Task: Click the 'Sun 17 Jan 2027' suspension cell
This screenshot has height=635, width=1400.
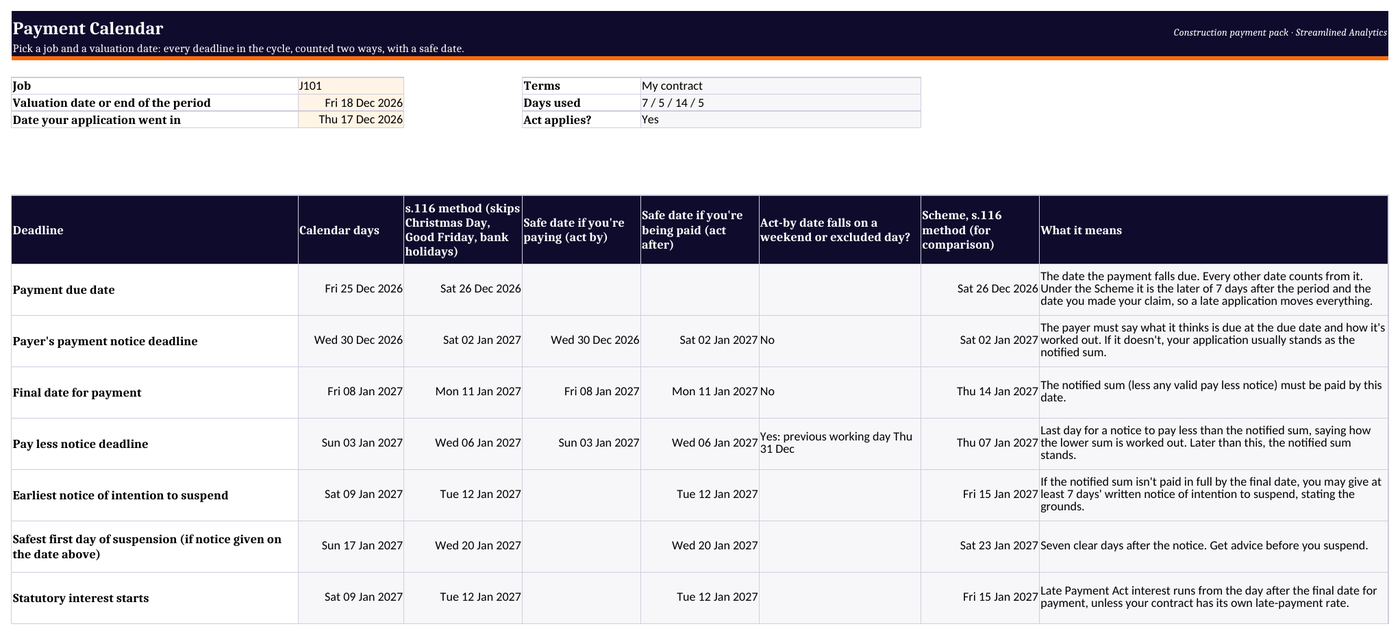Action: tap(351, 546)
